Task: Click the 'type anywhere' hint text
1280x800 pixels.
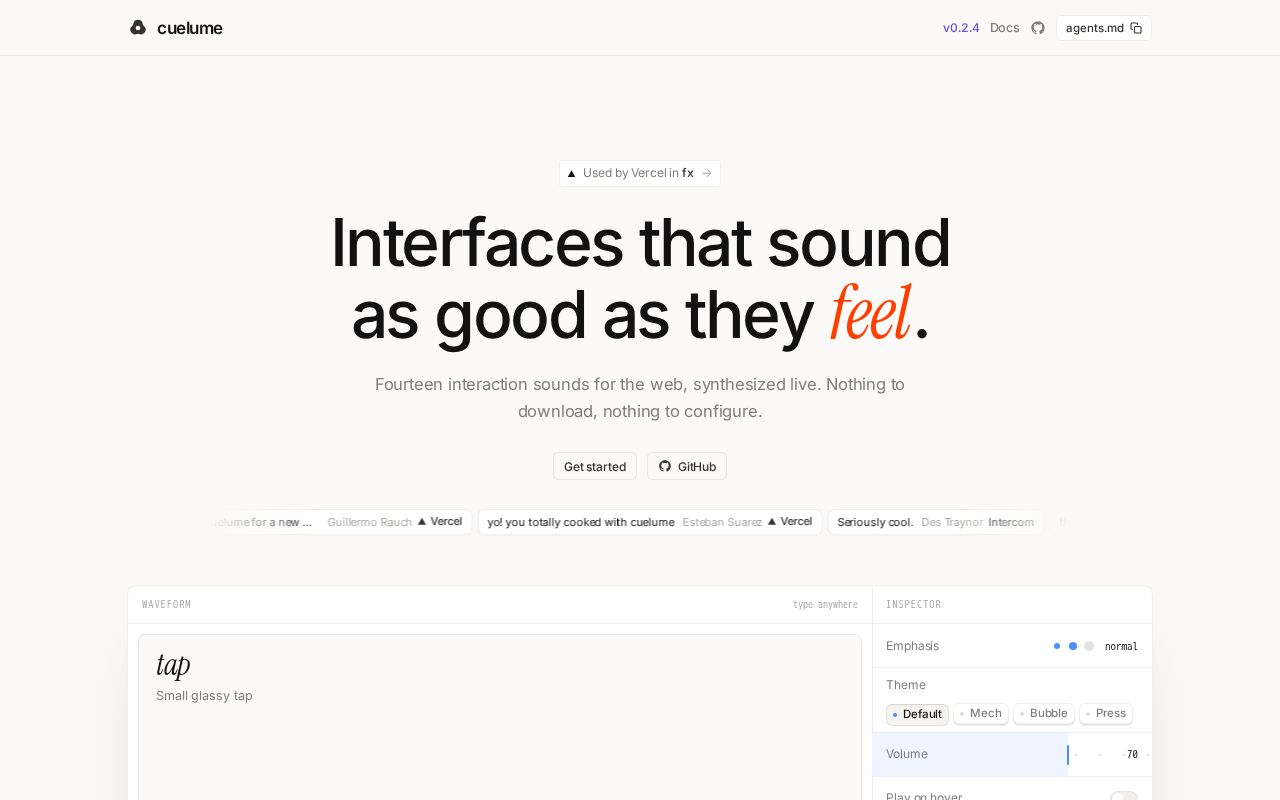Action: click(825, 605)
